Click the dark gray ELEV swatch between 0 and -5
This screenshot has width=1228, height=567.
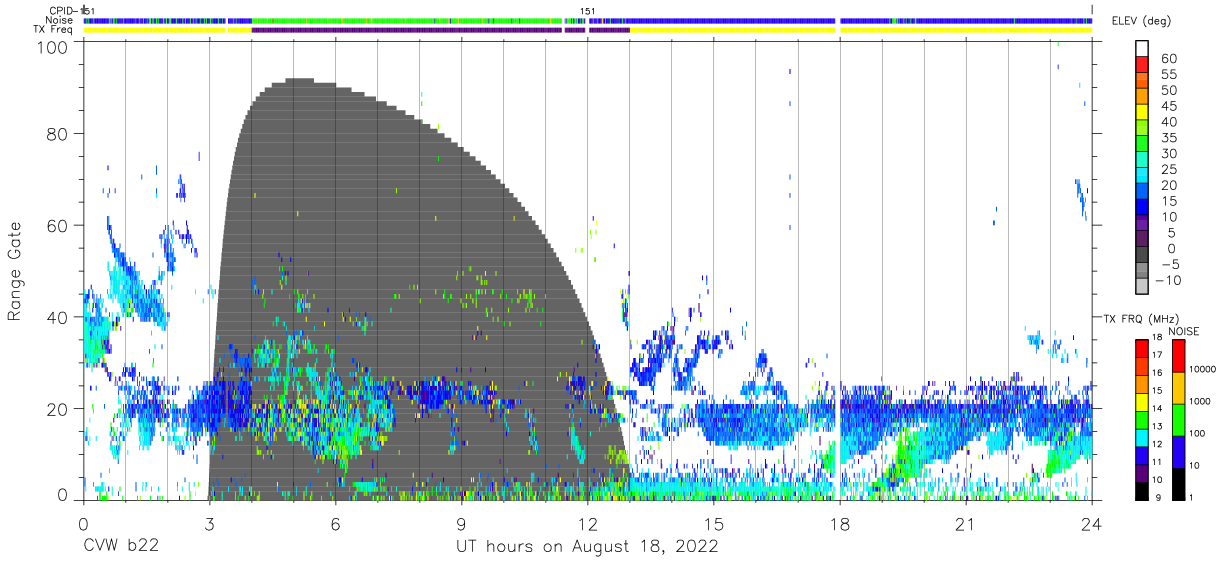(x=1142, y=256)
